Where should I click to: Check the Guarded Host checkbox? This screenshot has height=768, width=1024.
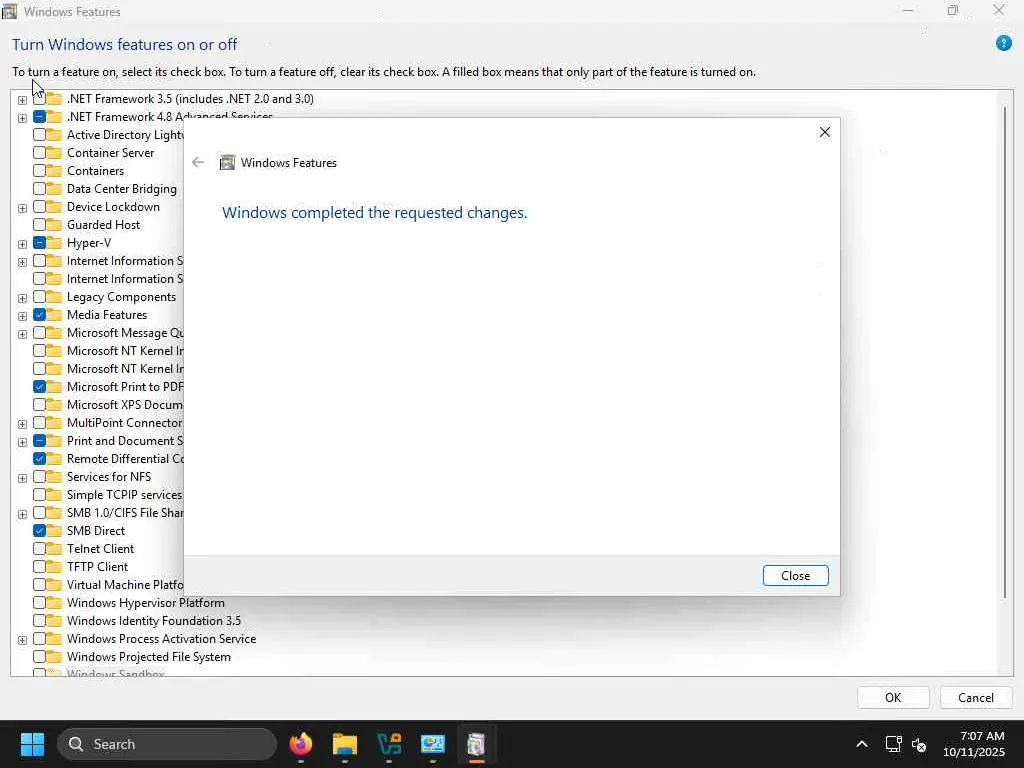click(x=39, y=225)
